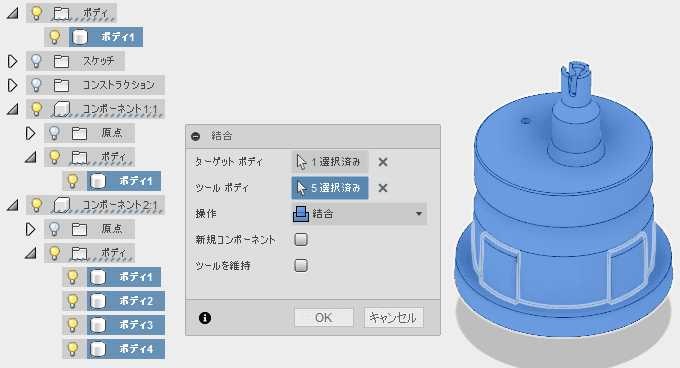The image size is (680, 368).
Task: Toggle visibility bulb of top-level ボディ folder
Action: 36,13
